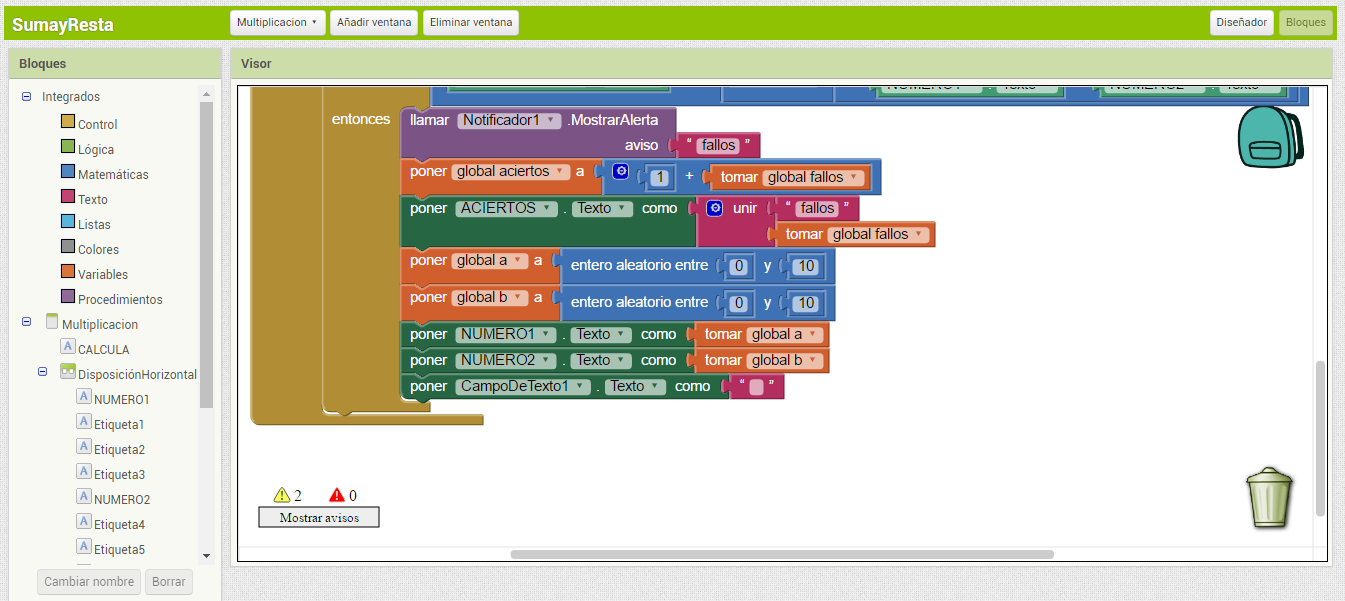Open the Notificador1 component dropdown
The image size is (1345, 601).
click(509, 120)
